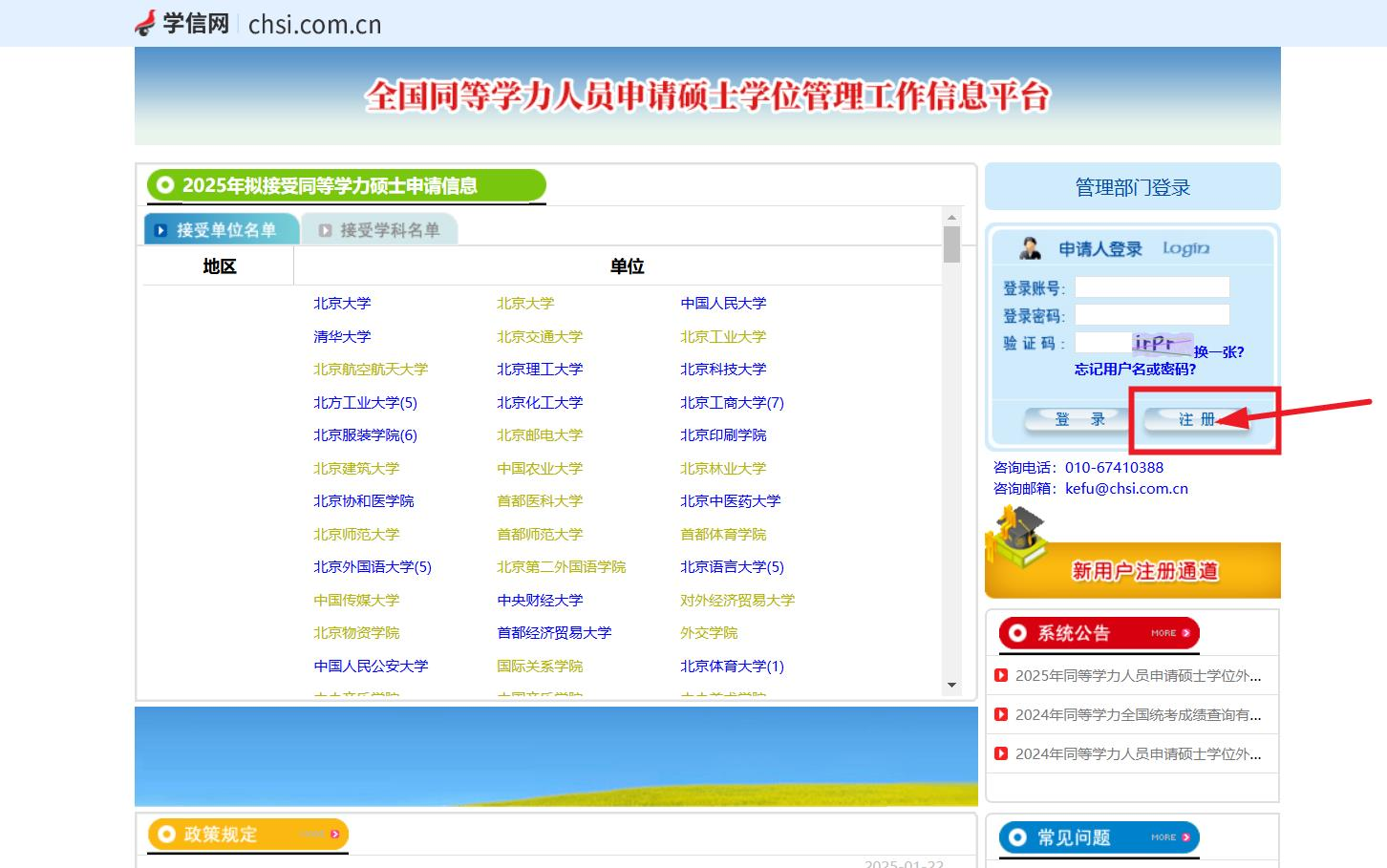
Task: Click the circle icon beside 常见问题 heading
Action: (1018, 836)
